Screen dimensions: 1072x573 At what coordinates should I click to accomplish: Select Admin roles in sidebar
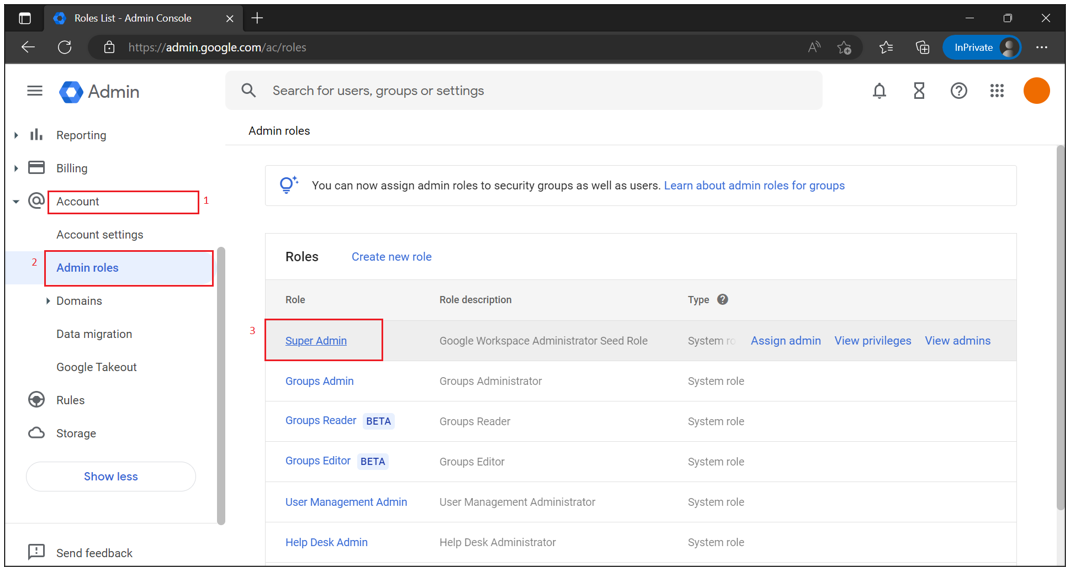pyautogui.click(x=88, y=267)
